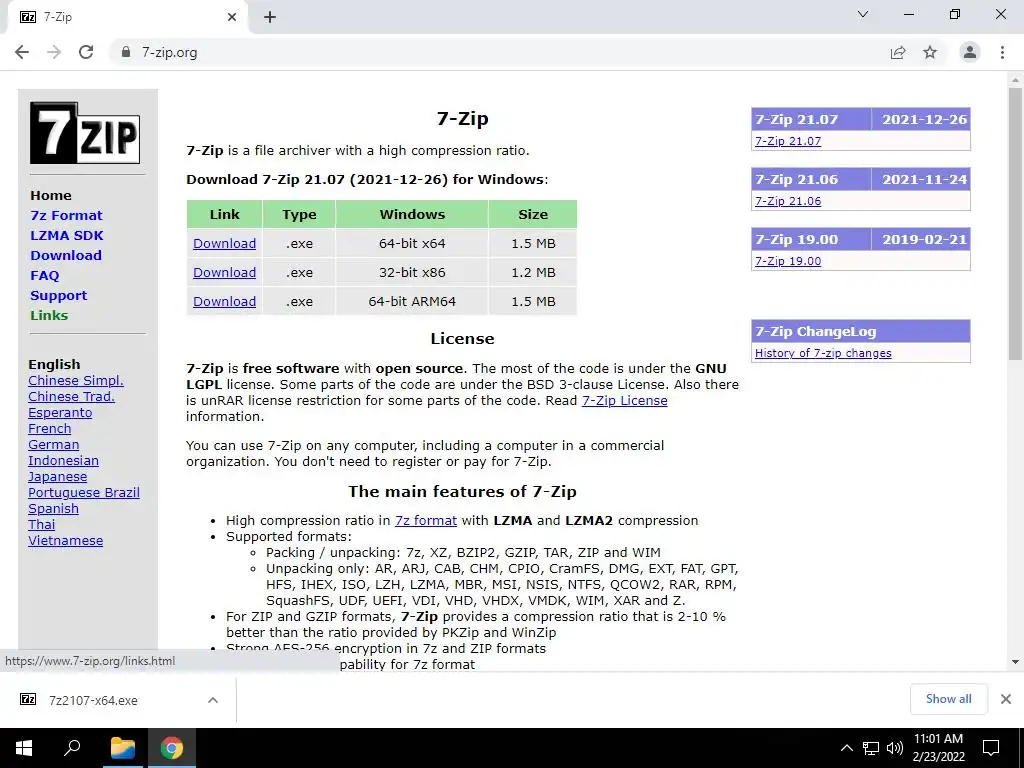Reload the 7-zip.org page
Viewport: 1024px width, 768px height.
coord(86,52)
